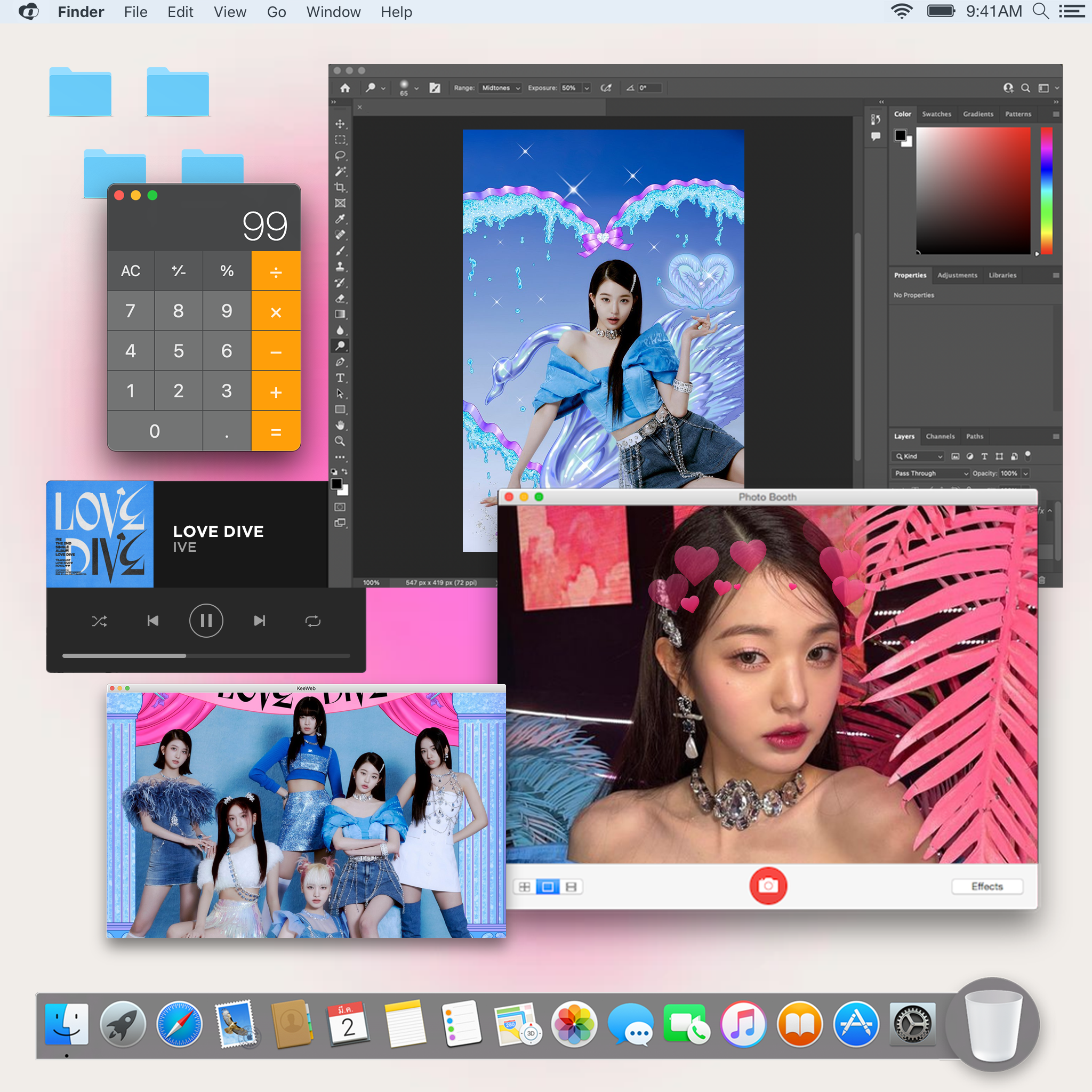Select the Magic Wand tool
Image resolution: width=1092 pixels, height=1092 pixels.
pyautogui.click(x=340, y=171)
